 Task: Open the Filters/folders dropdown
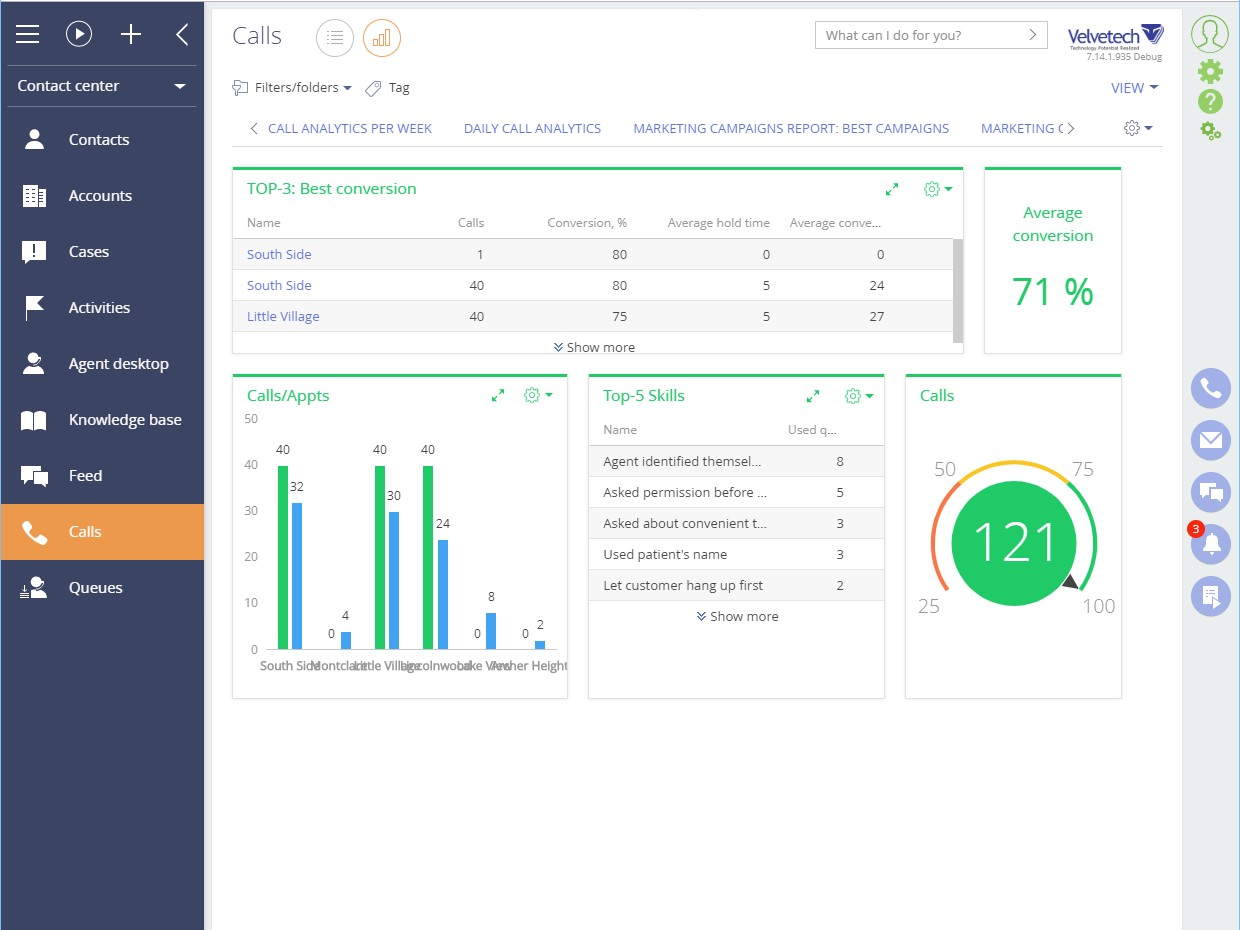[x=291, y=88]
